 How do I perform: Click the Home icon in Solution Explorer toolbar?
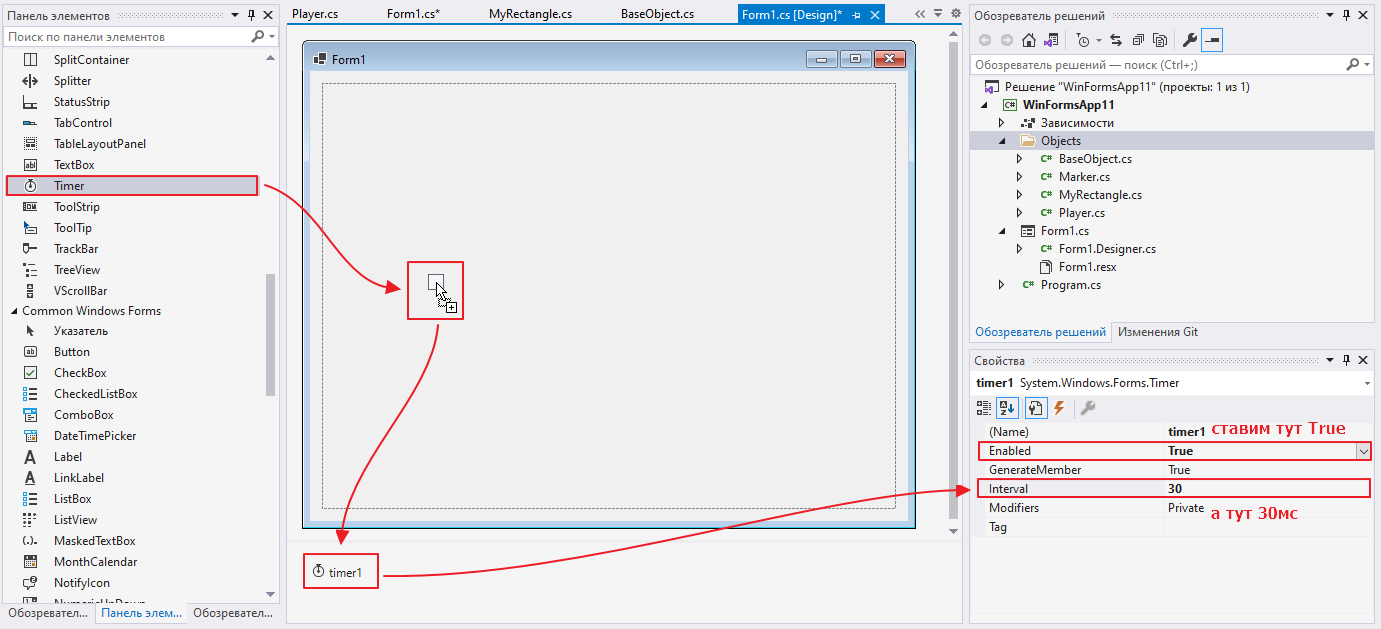click(x=1028, y=41)
